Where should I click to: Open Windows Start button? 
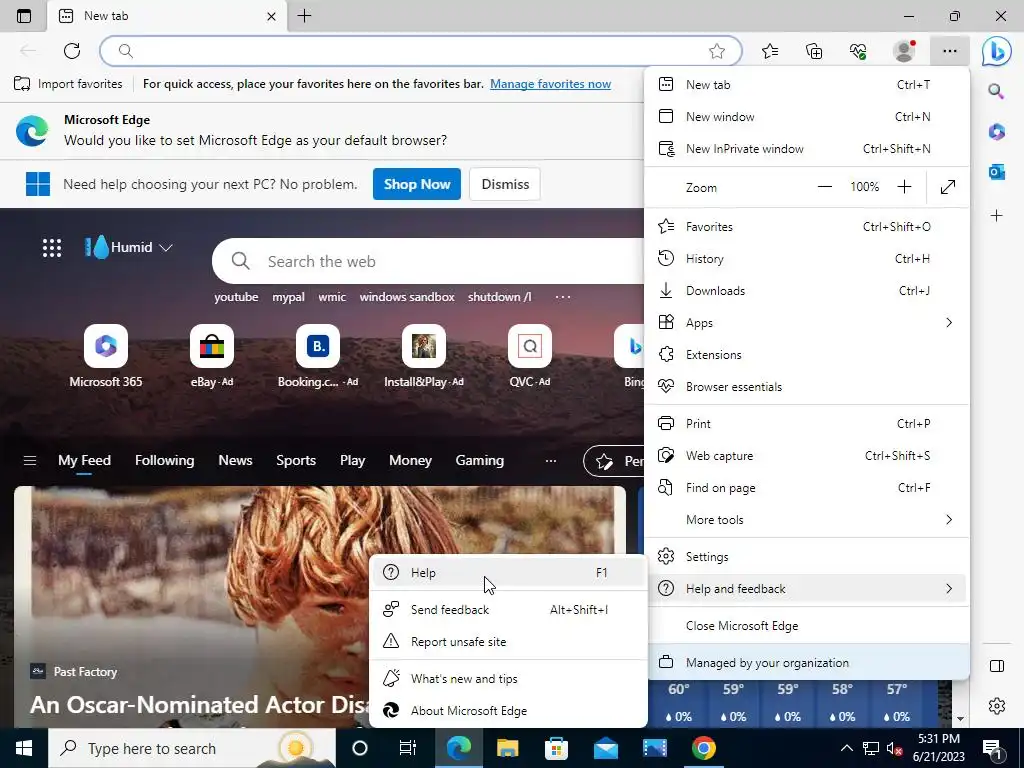click(x=24, y=748)
